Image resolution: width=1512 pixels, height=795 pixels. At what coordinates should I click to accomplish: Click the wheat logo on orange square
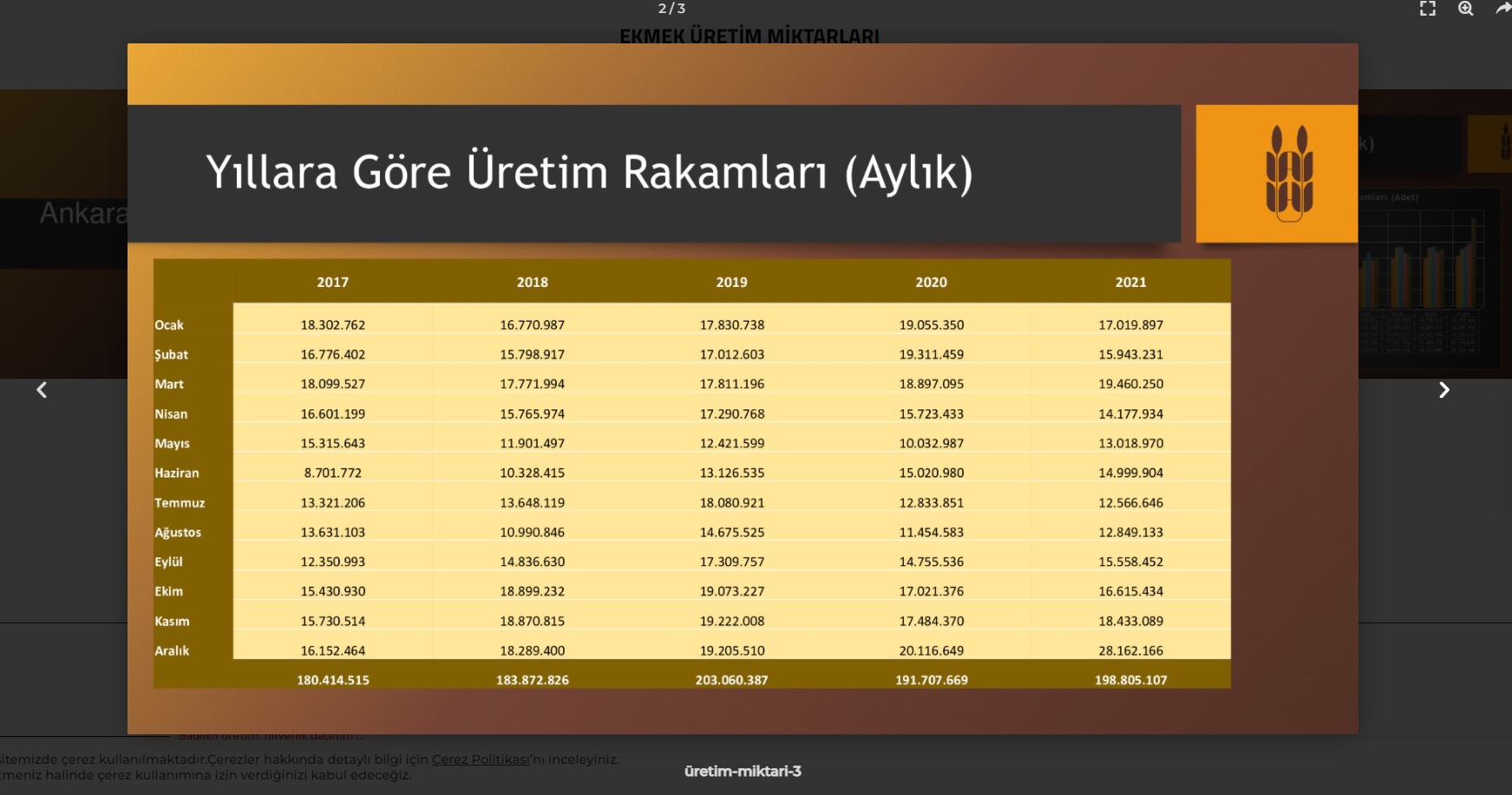point(1288,173)
